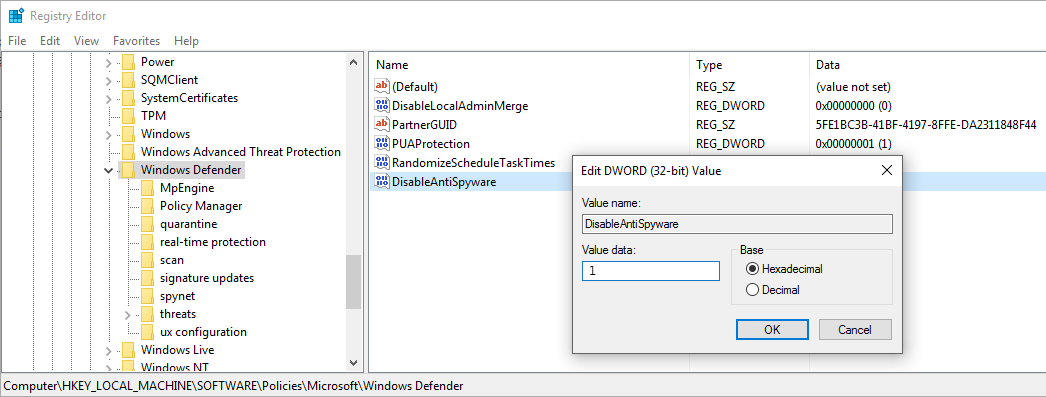
Task: Open the Favorites menu
Action: click(x=136, y=41)
